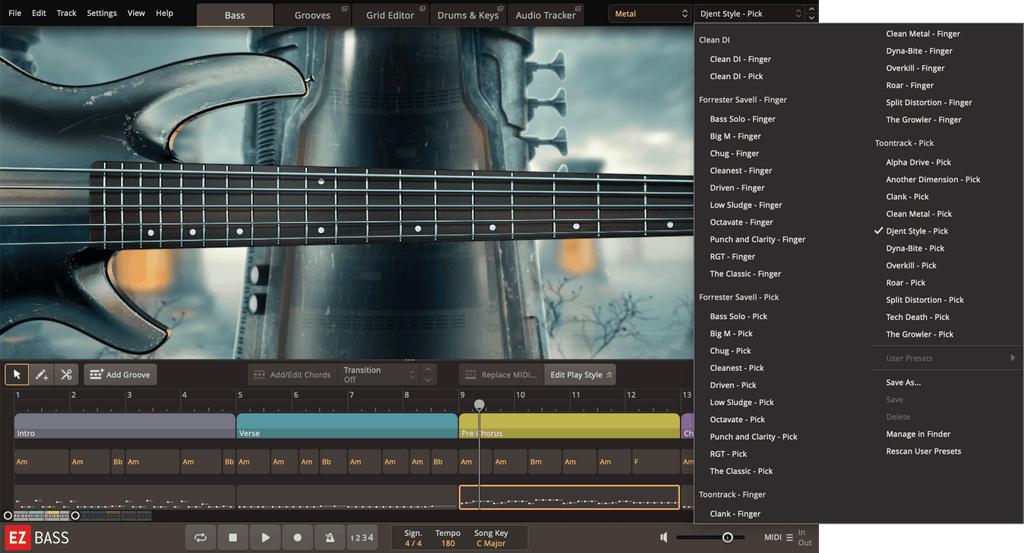Click the left zoom handle of the overview bar
Screen dimensions: 1024x553
click(x=8, y=516)
